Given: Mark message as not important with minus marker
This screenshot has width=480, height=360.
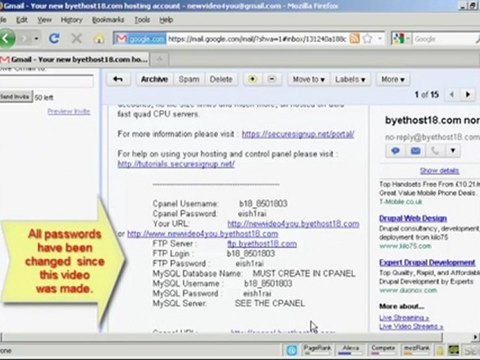Looking at the screenshot, I should pyautogui.click(x=272, y=79).
